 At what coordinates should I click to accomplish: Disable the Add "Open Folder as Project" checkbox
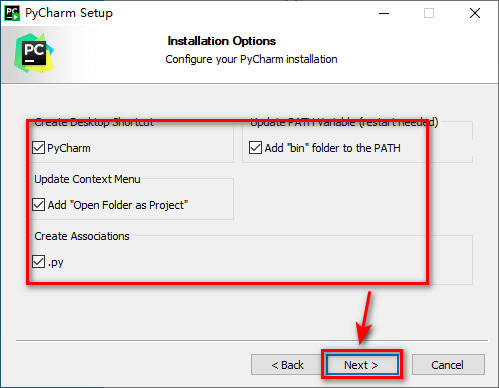[x=38, y=205]
